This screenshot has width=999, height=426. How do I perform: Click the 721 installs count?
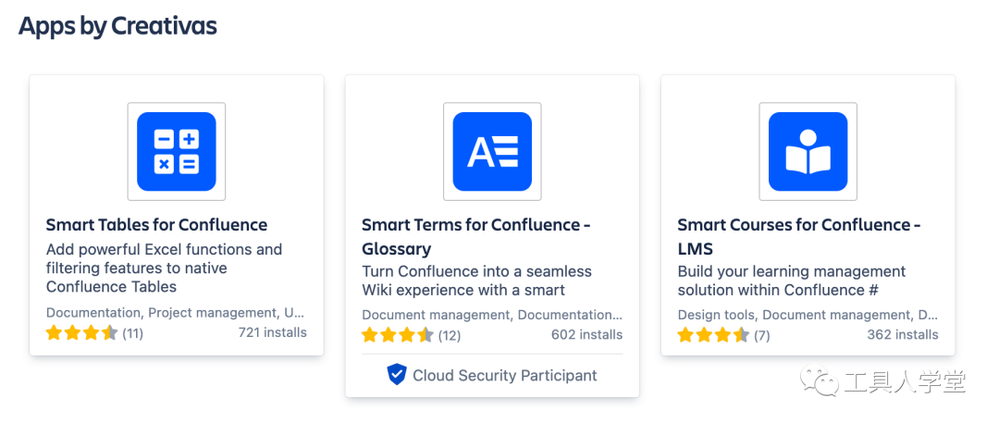pos(273,332)
